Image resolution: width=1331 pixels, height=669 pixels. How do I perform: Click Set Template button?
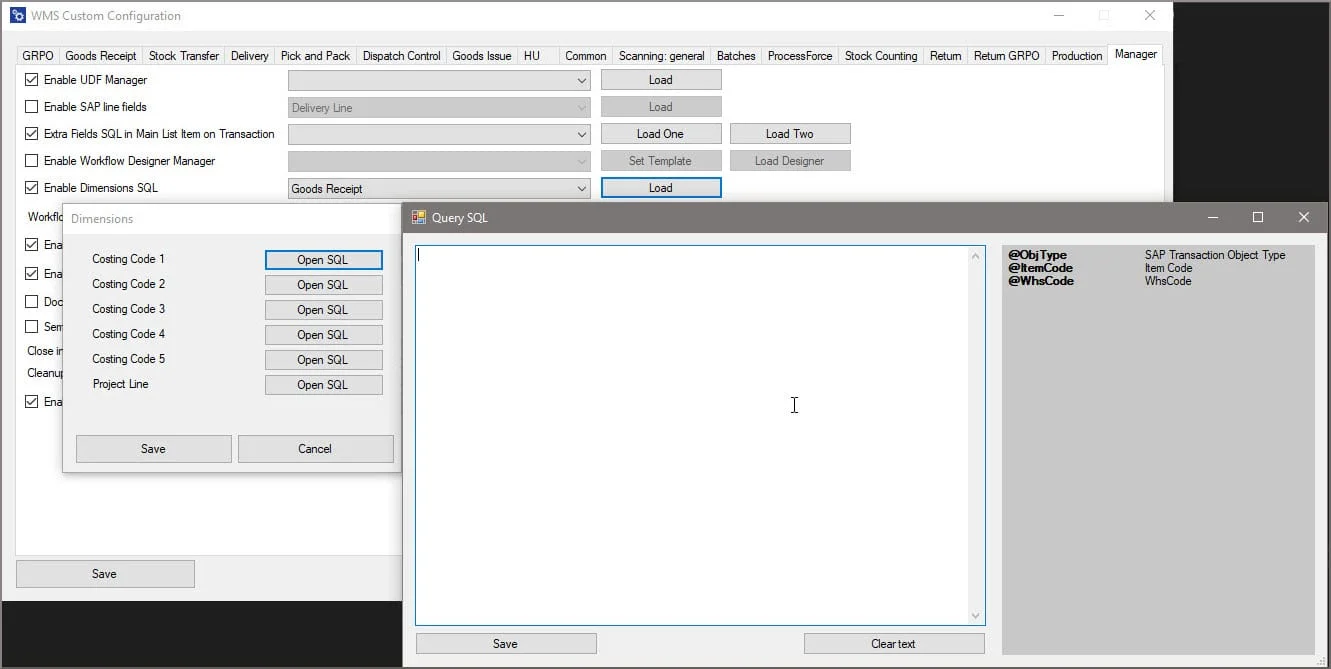click(x=661, y=161)
